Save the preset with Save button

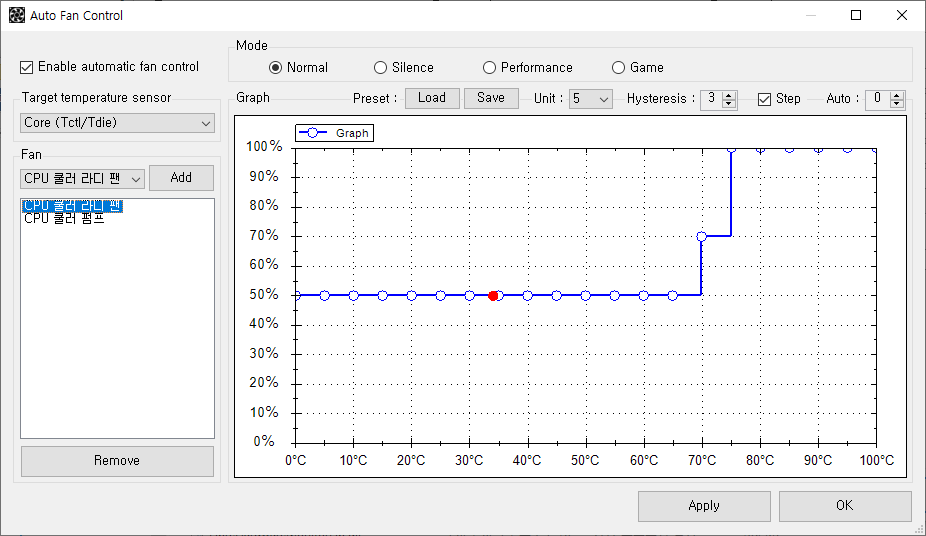pyautogui.click(x=491, y=98)
